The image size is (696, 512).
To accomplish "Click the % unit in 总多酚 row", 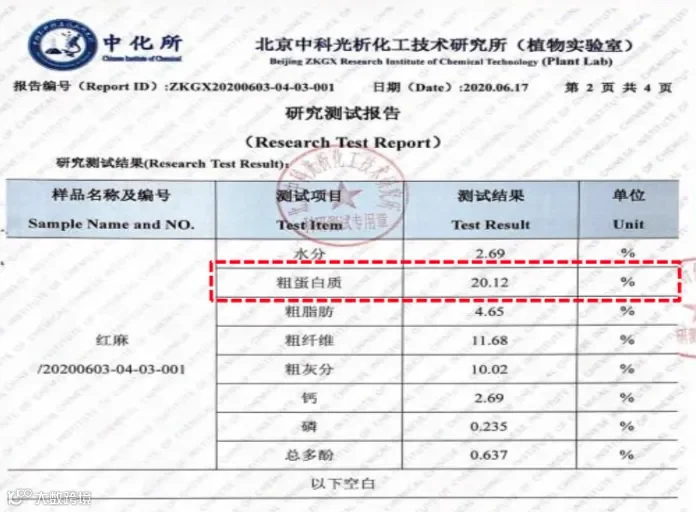I will [627, 455].
